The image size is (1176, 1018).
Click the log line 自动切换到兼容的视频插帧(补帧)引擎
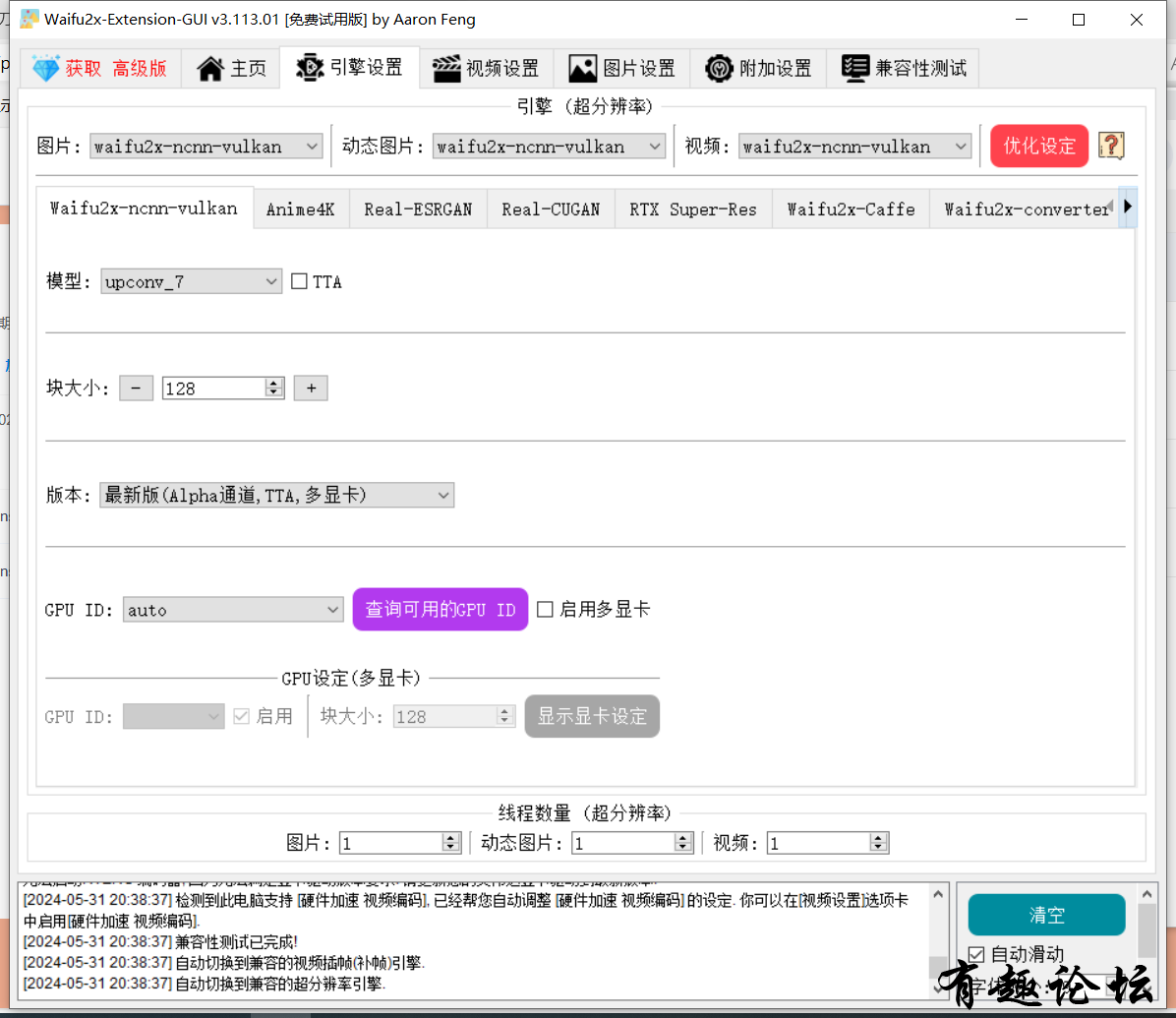coord(223,963)
